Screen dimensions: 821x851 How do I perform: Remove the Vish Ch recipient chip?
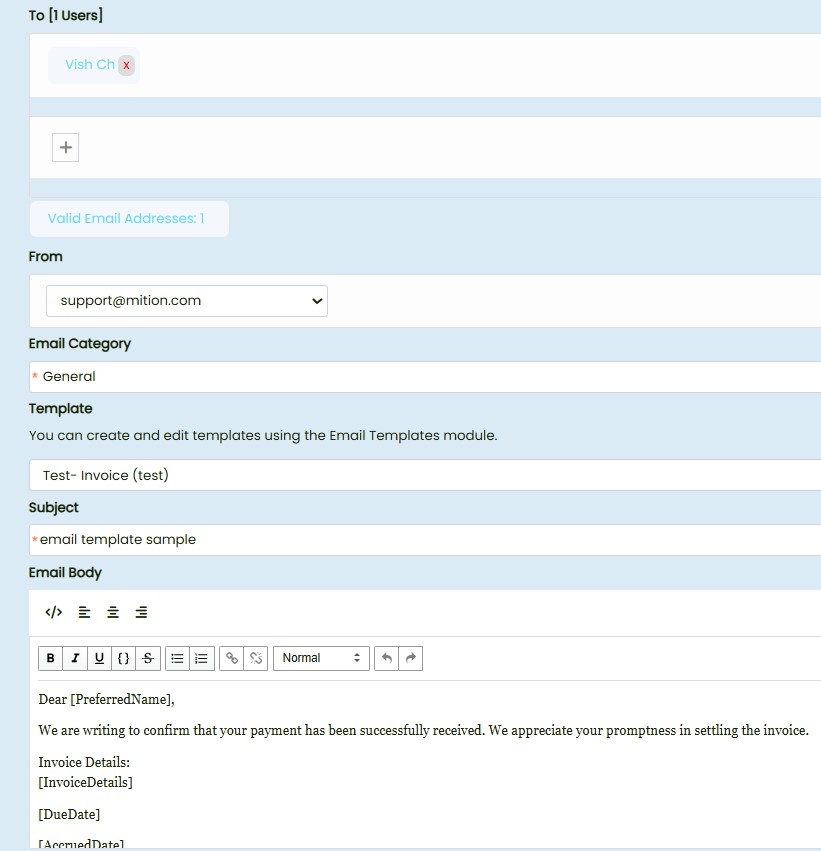[126, 65]
